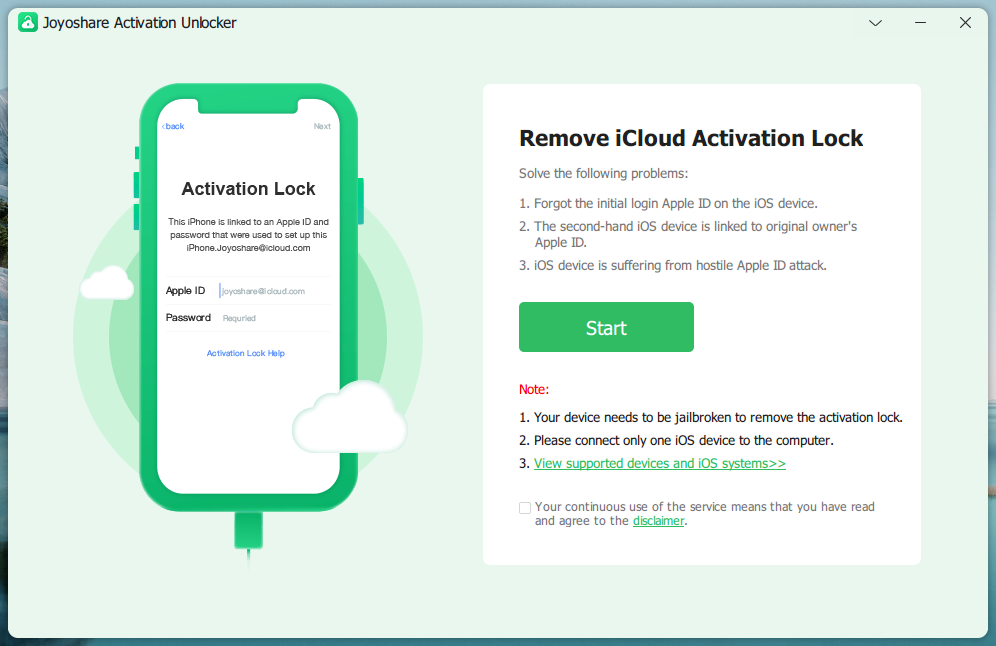Click the 'back' label in the phone illustration
Viewport: 996px width, 646px height.
click(173, 126)
